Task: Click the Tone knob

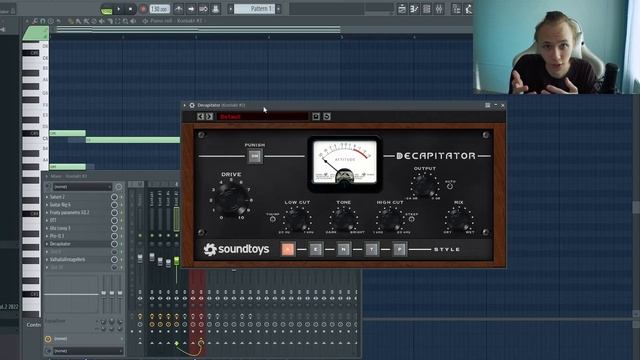Action: point(344,219)
